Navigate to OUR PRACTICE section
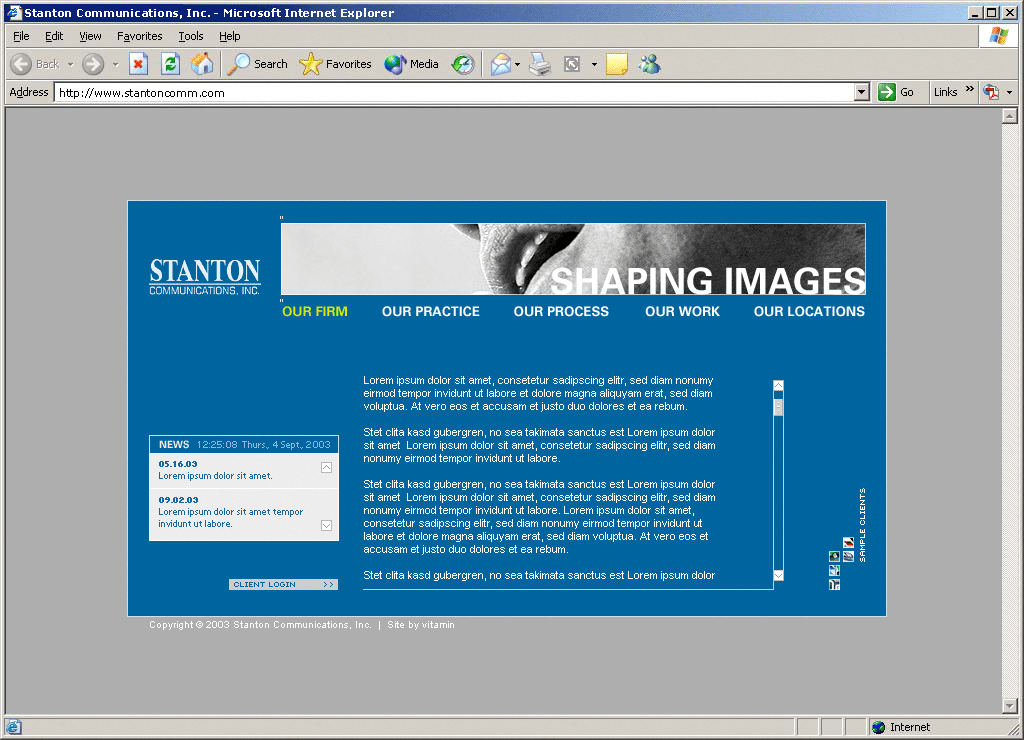 pos(430,311)
